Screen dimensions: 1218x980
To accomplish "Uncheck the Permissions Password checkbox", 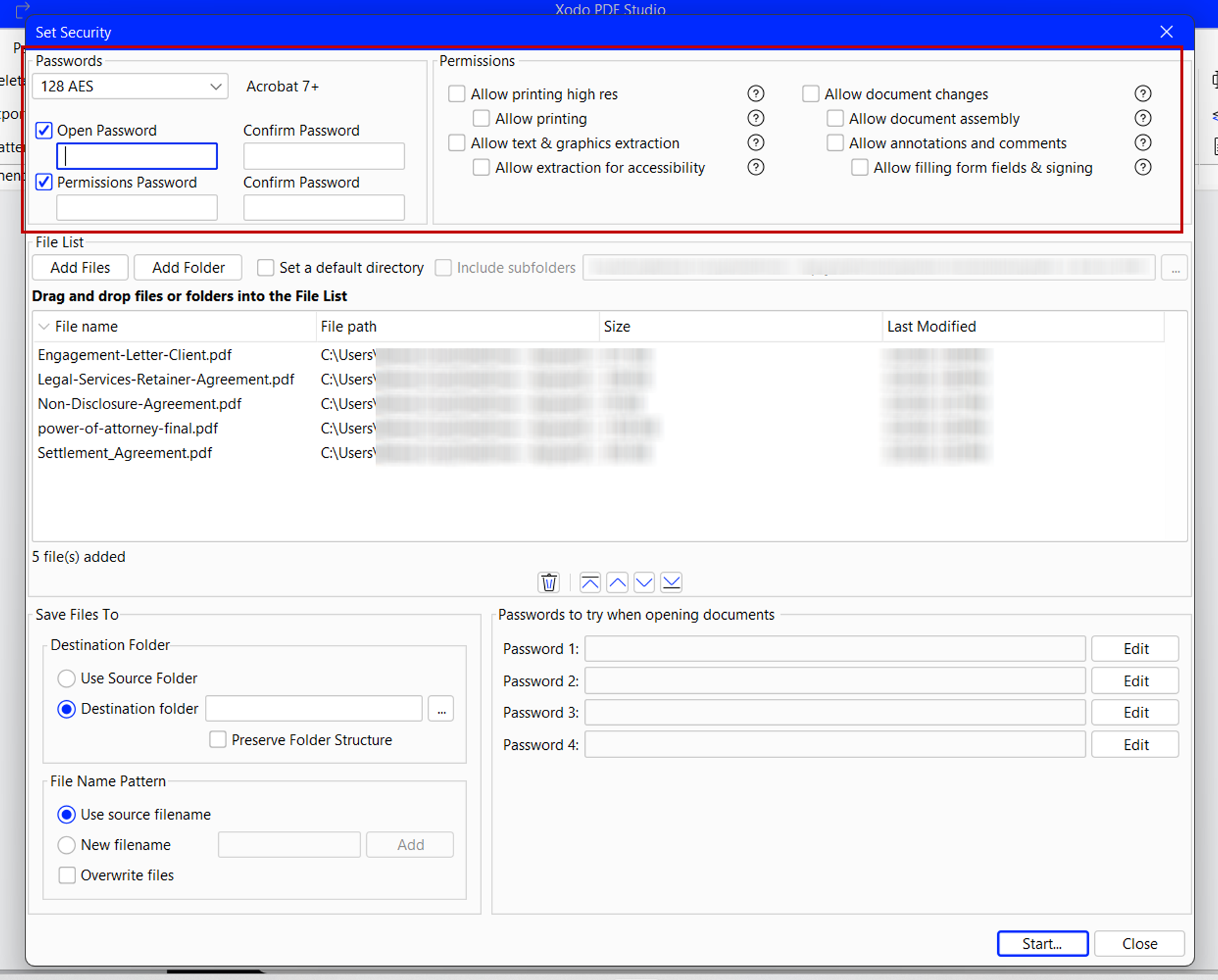I will tap(44, 183).
